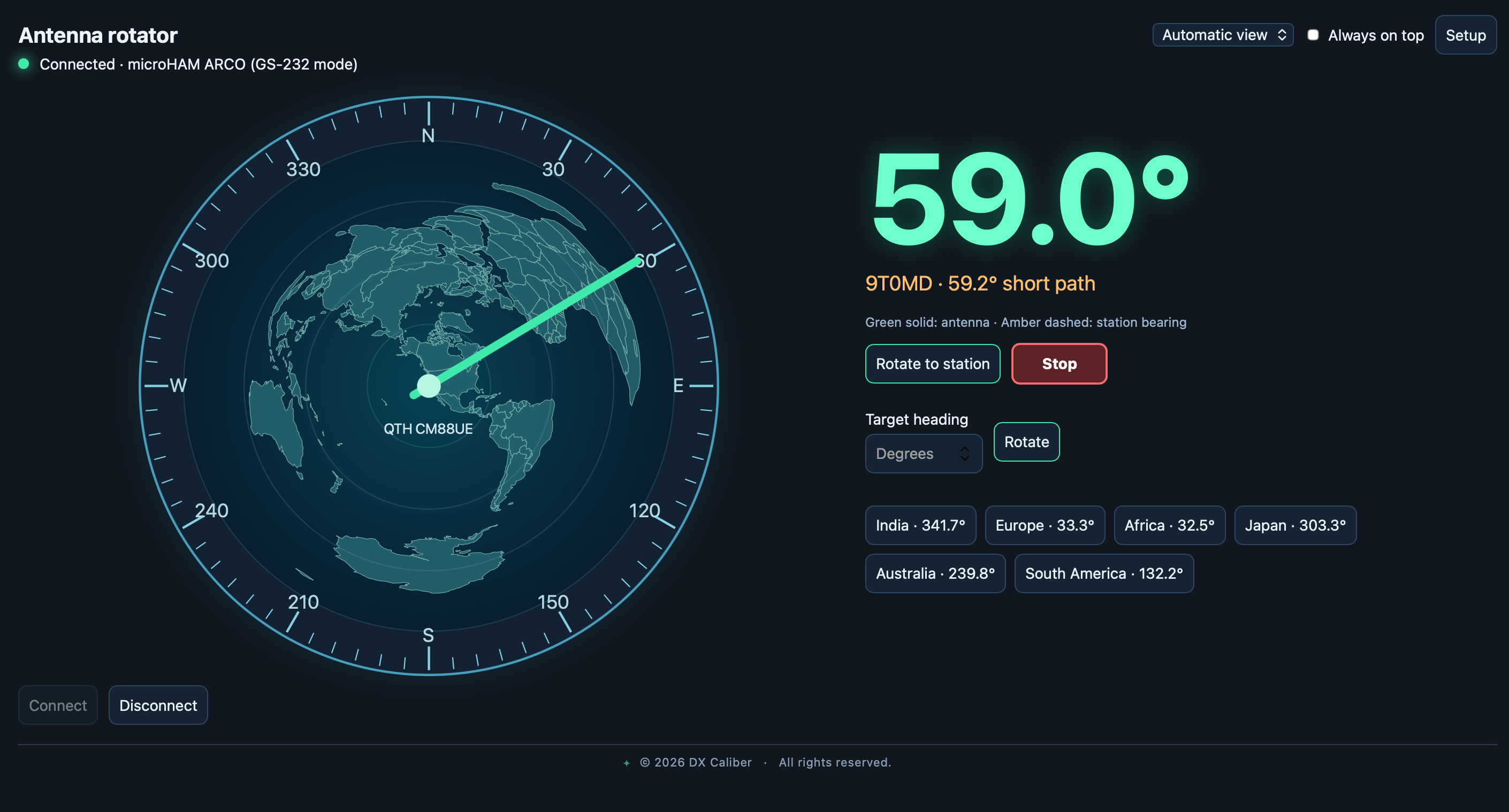Click the QTH center marker on compass
The image size is (1509, 812).
pyautogui.click(x=429, y=386)
